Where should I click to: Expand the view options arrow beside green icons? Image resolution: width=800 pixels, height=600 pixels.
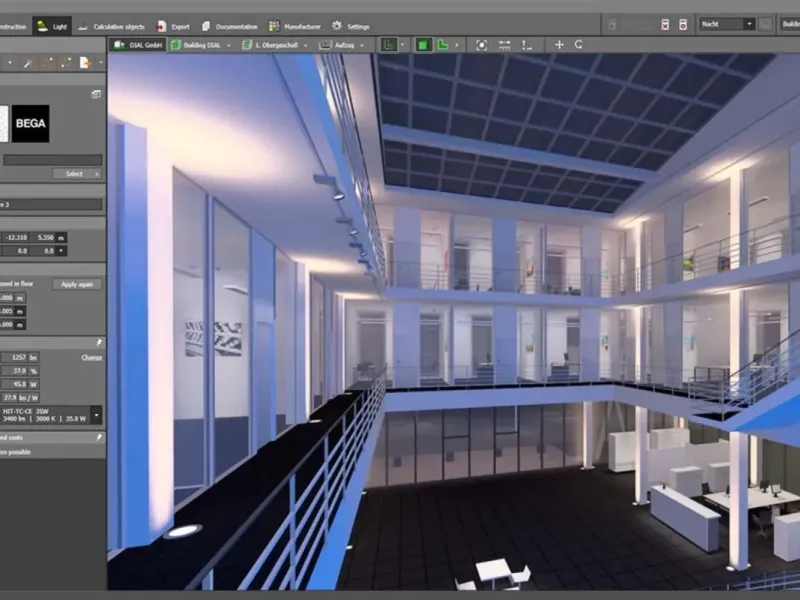[x=457, y=45]
